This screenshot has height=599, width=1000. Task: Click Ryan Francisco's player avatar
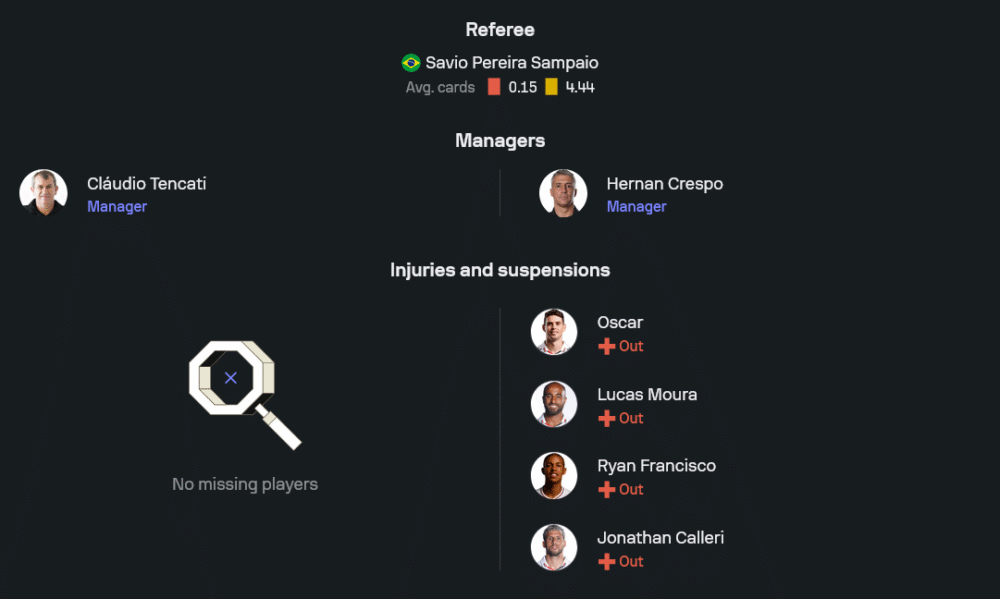click(x=554, y=476)
